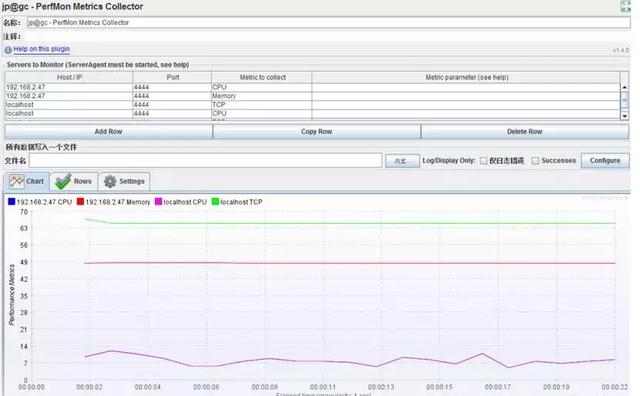Image resolution: width=640 pixels, height=396 pixels.
Task: Toggle the 仅日志错误 checkbox
Action: pyautogui.click(x=484, y=161)
